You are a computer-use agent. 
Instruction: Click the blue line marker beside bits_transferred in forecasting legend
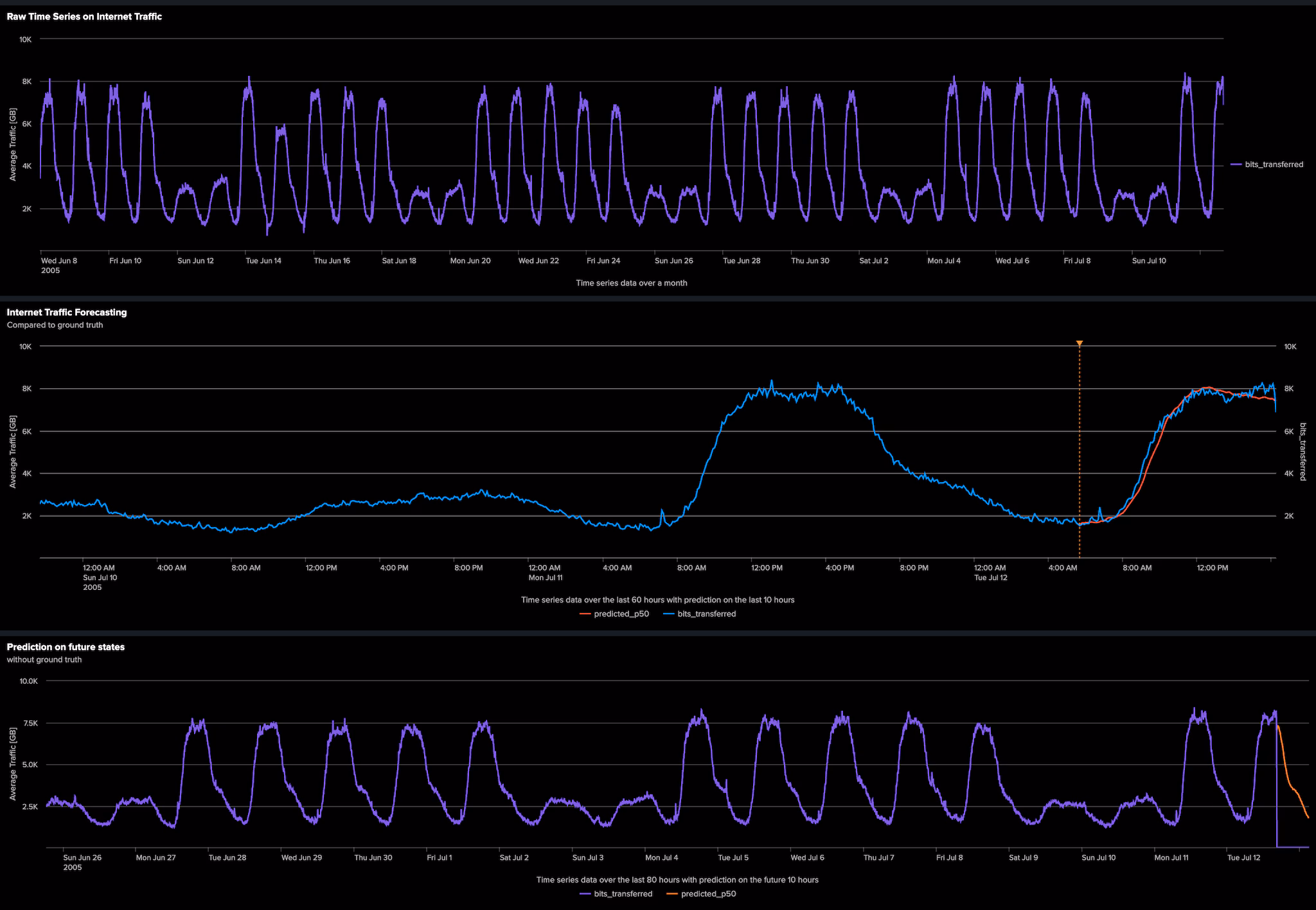[669, 614]
